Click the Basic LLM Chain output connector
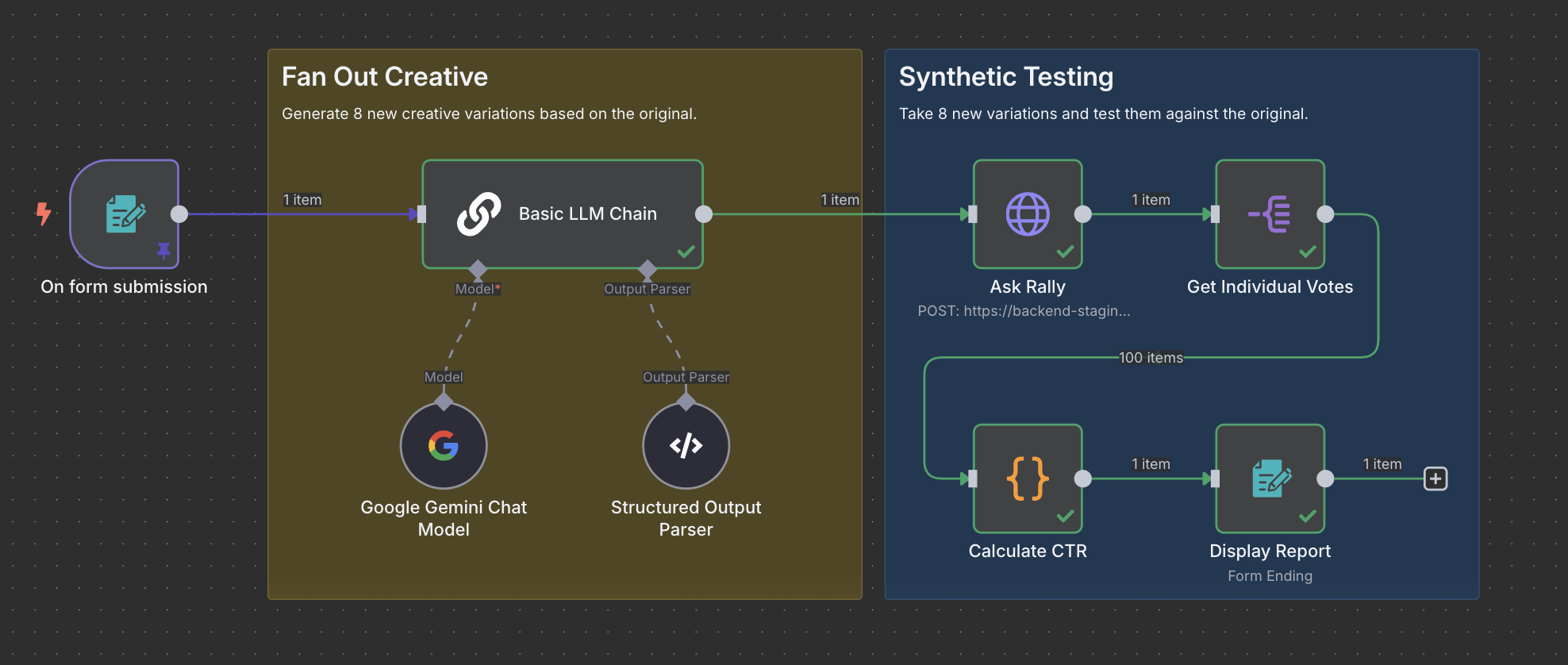The height and width of the screenshot is (665, 1568). pos(704,214)
